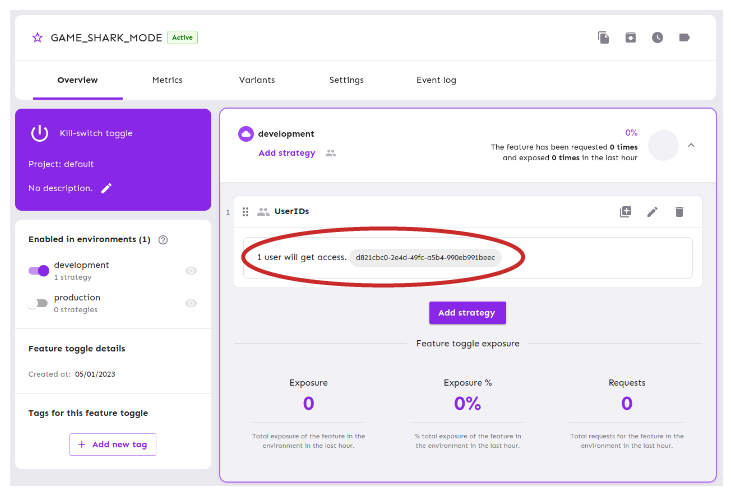Click '0 strategies' under production
733x496 pixels.
(x=76, y=309)
